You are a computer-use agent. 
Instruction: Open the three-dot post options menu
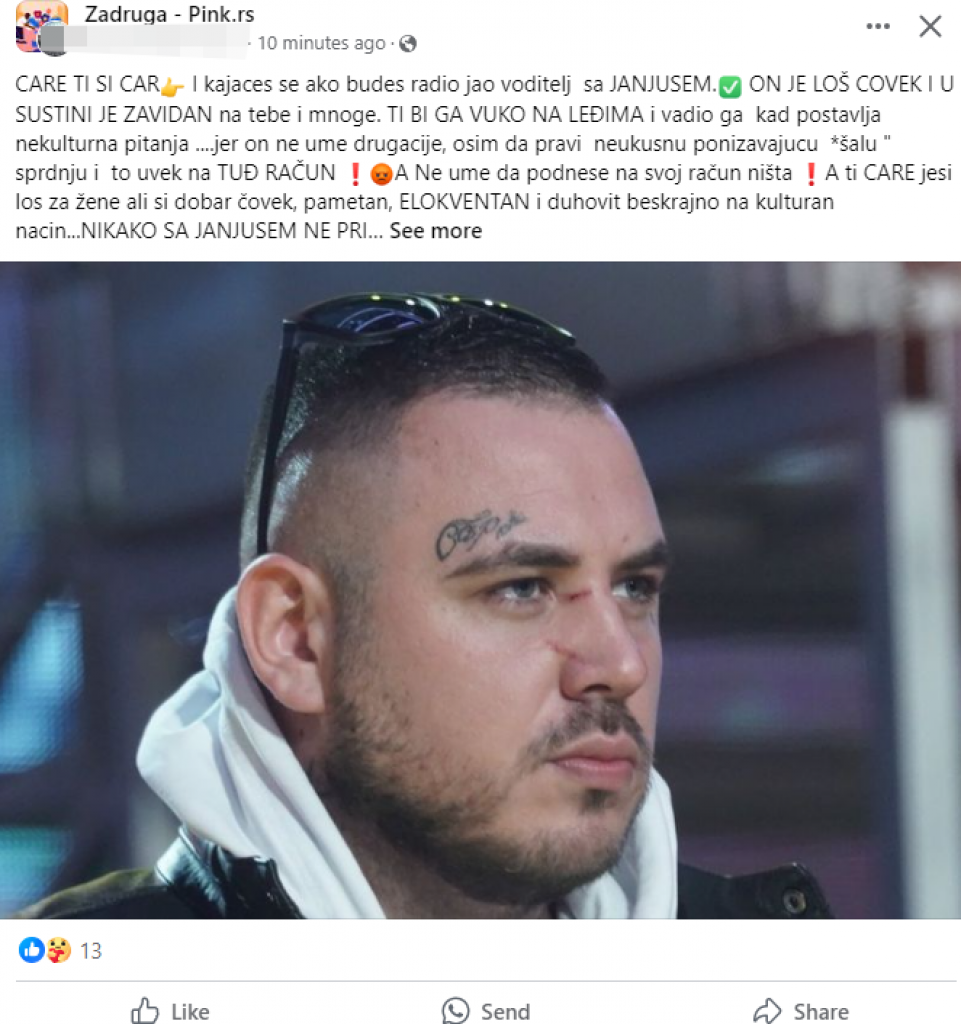coord(877,26)
